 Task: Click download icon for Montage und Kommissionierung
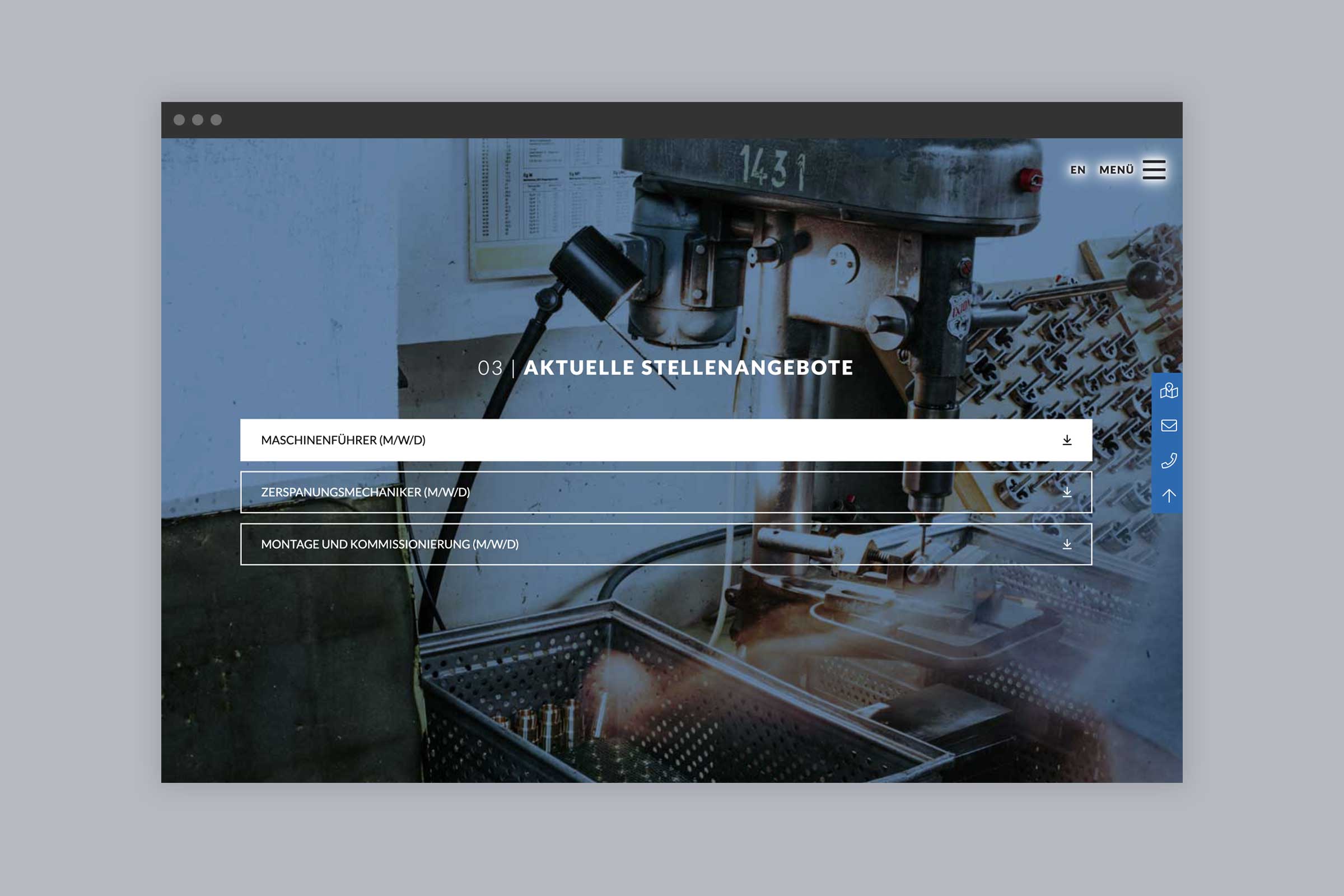click(x=1066, y=544)
